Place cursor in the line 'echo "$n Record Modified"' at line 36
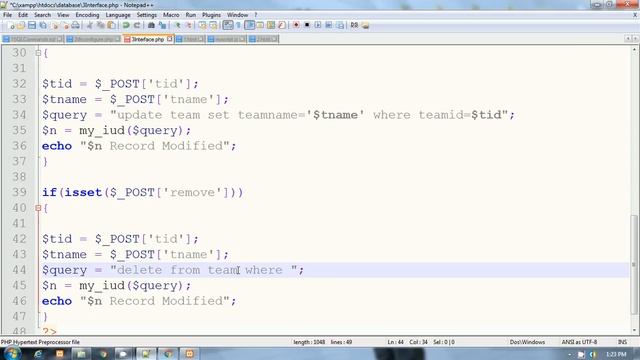Image resolution: width=640 pixels, height=360 pixels. point(139,146)
